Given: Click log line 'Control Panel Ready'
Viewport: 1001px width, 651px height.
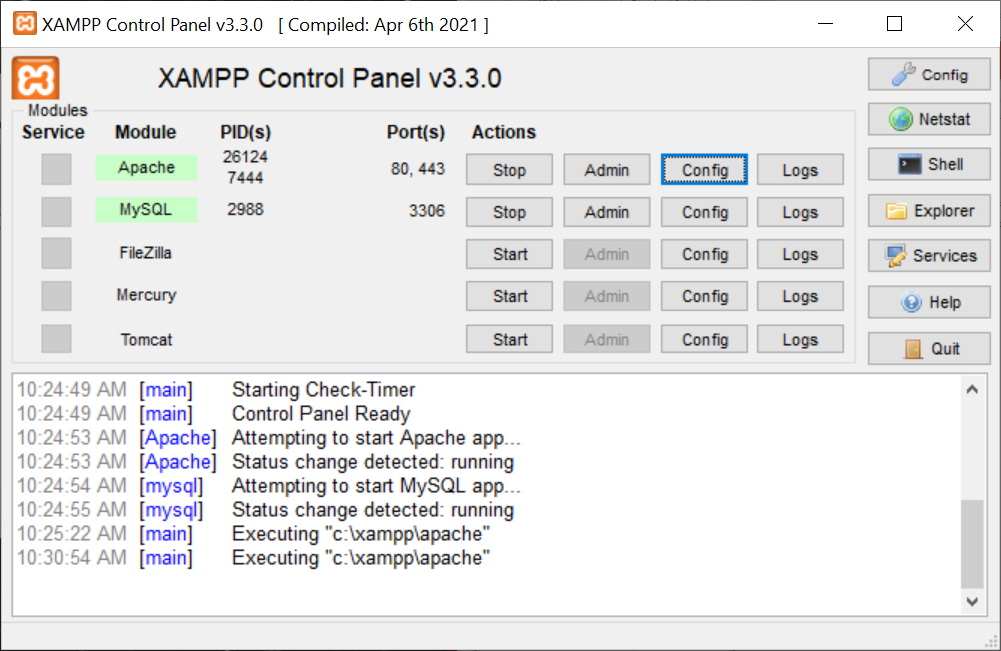Looking at the screenshot, I should click(x=321, y=414).
